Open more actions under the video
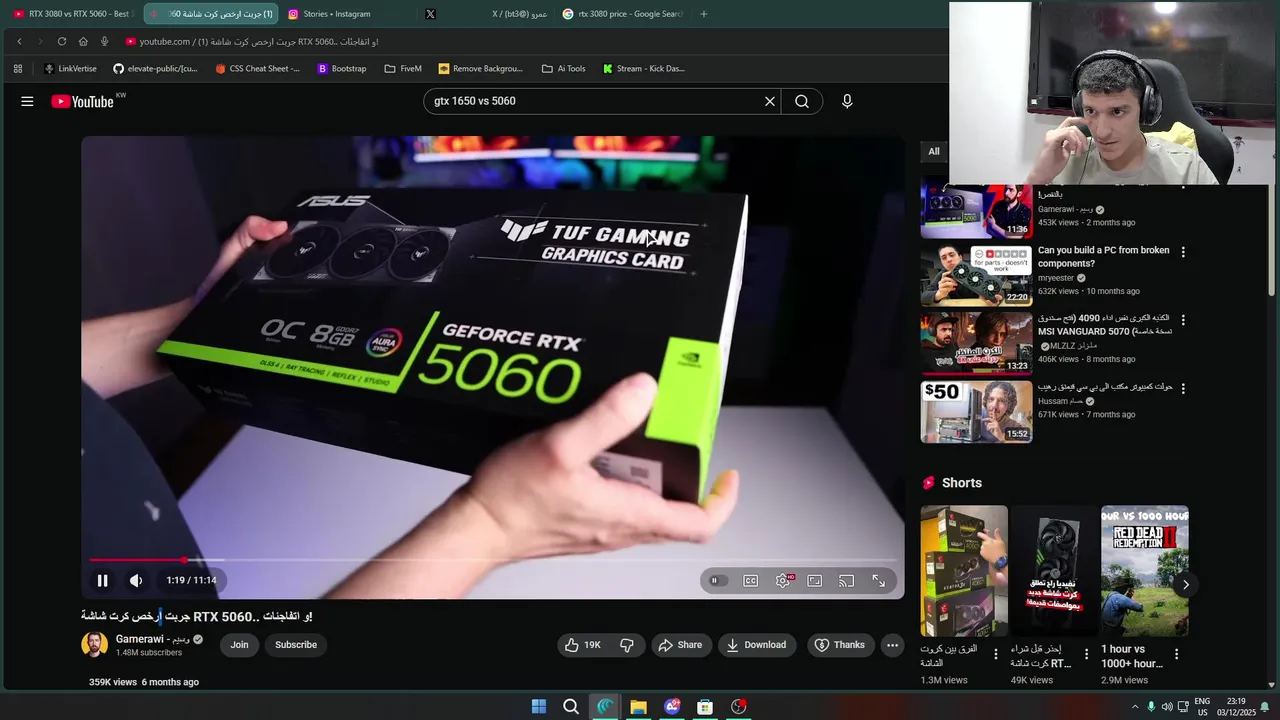This screenshot has height=720, width=1280. tap(892, 645)
